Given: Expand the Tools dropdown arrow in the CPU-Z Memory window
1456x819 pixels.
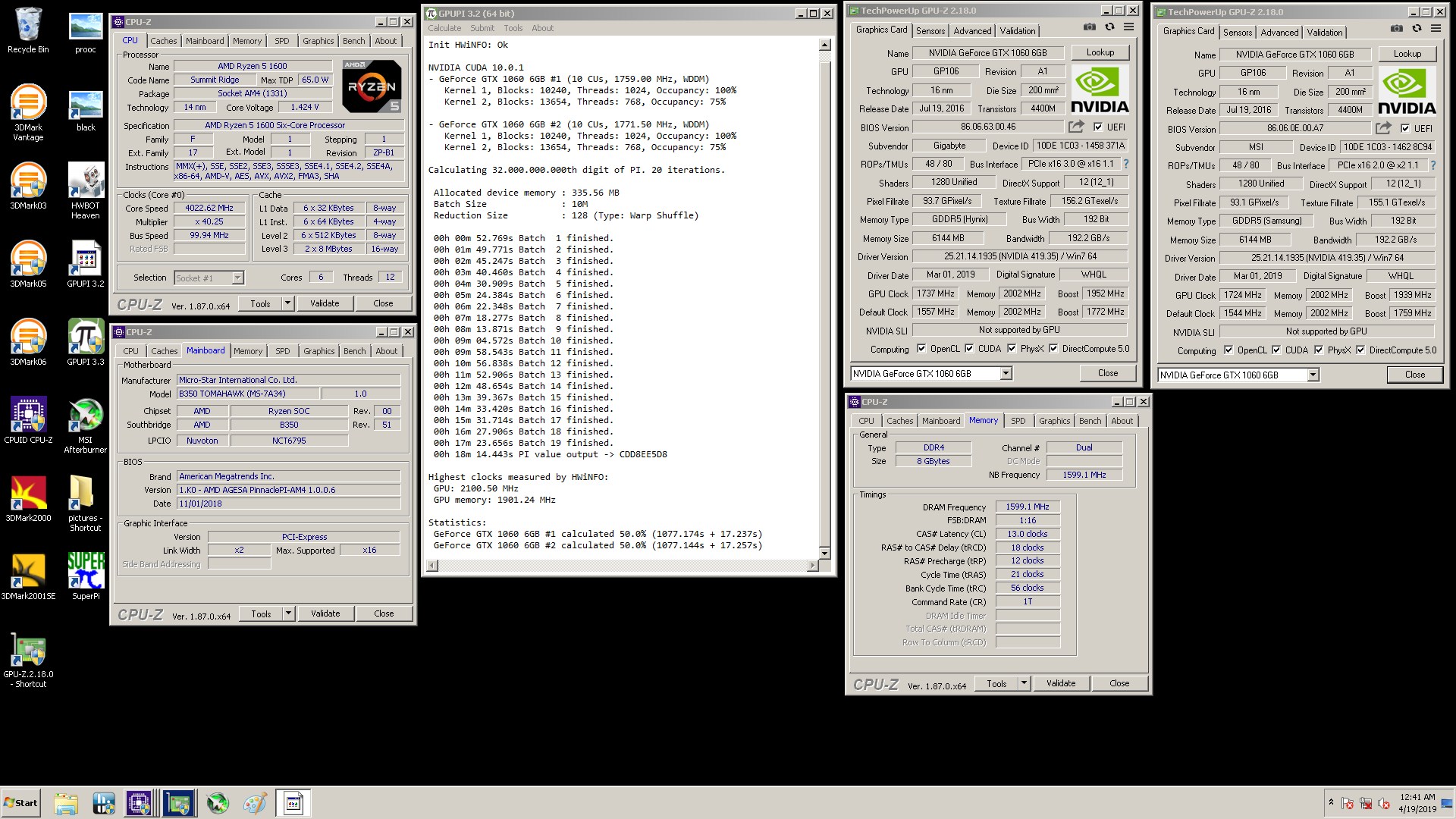Looking at the screenshot, I should click(x=1024, y=683).
